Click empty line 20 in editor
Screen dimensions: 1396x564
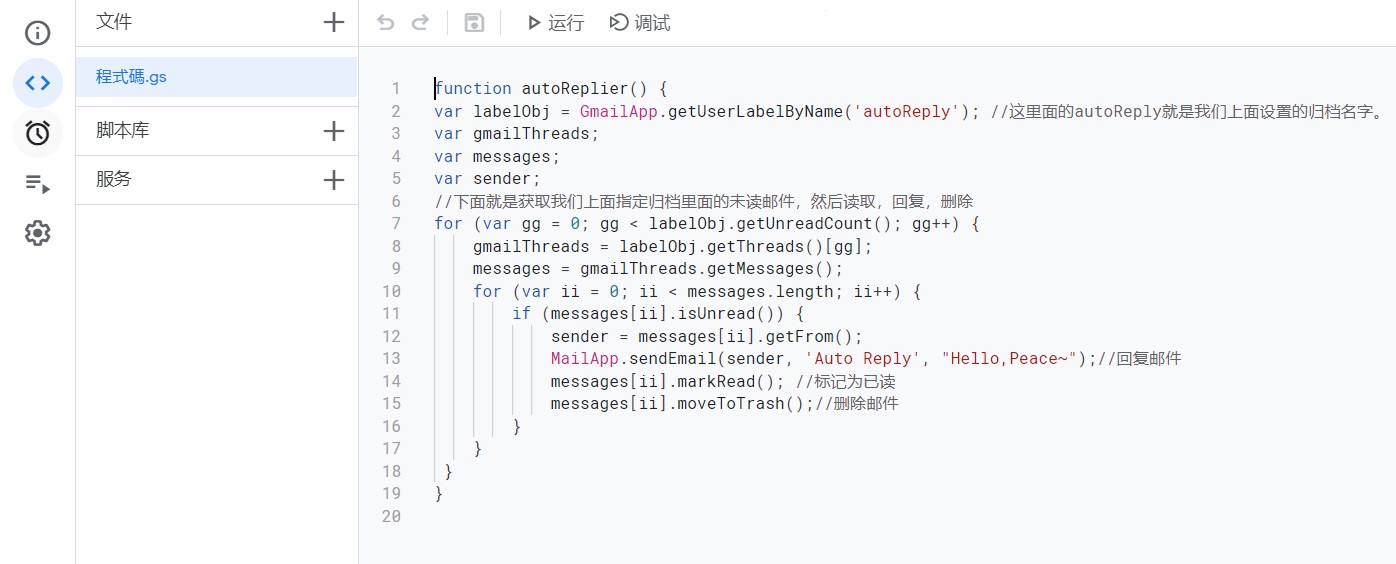900,516
